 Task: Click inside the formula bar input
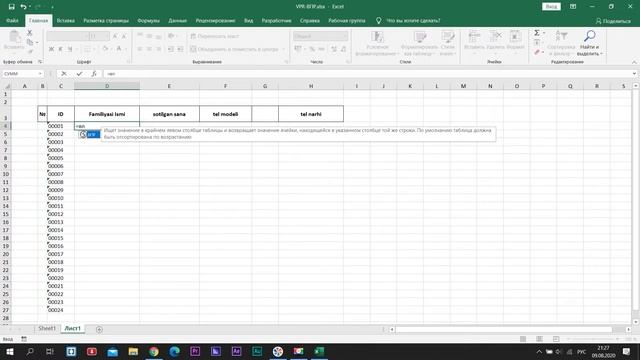click(367, 73)
